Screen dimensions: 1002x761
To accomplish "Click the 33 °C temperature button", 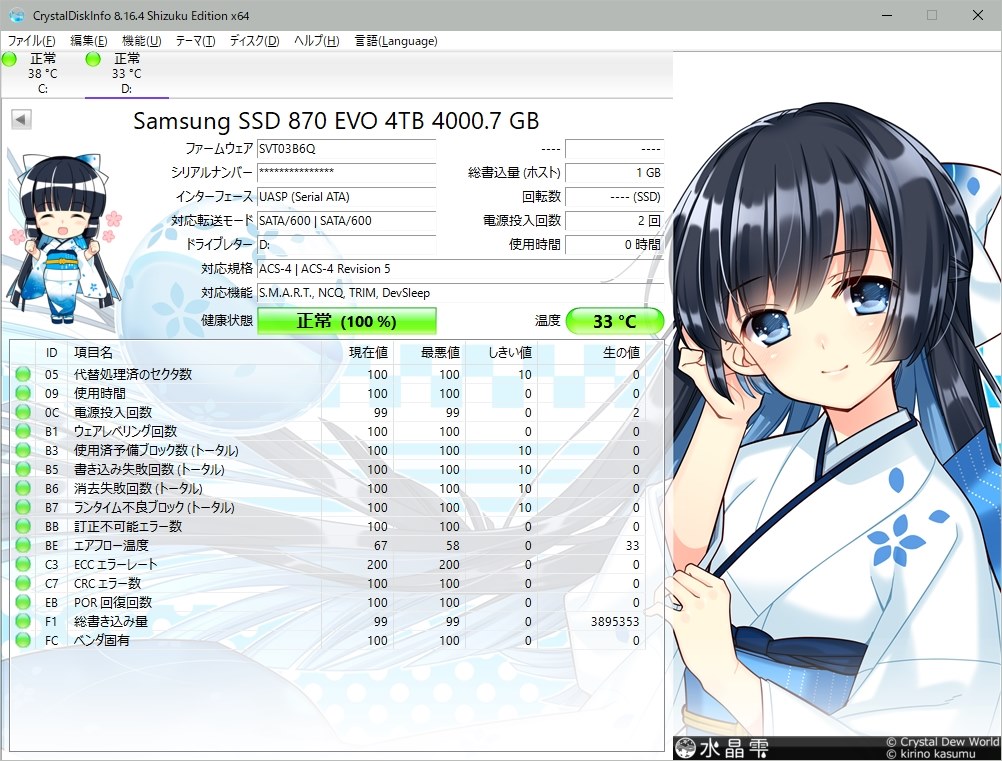I will click(615, 321).
